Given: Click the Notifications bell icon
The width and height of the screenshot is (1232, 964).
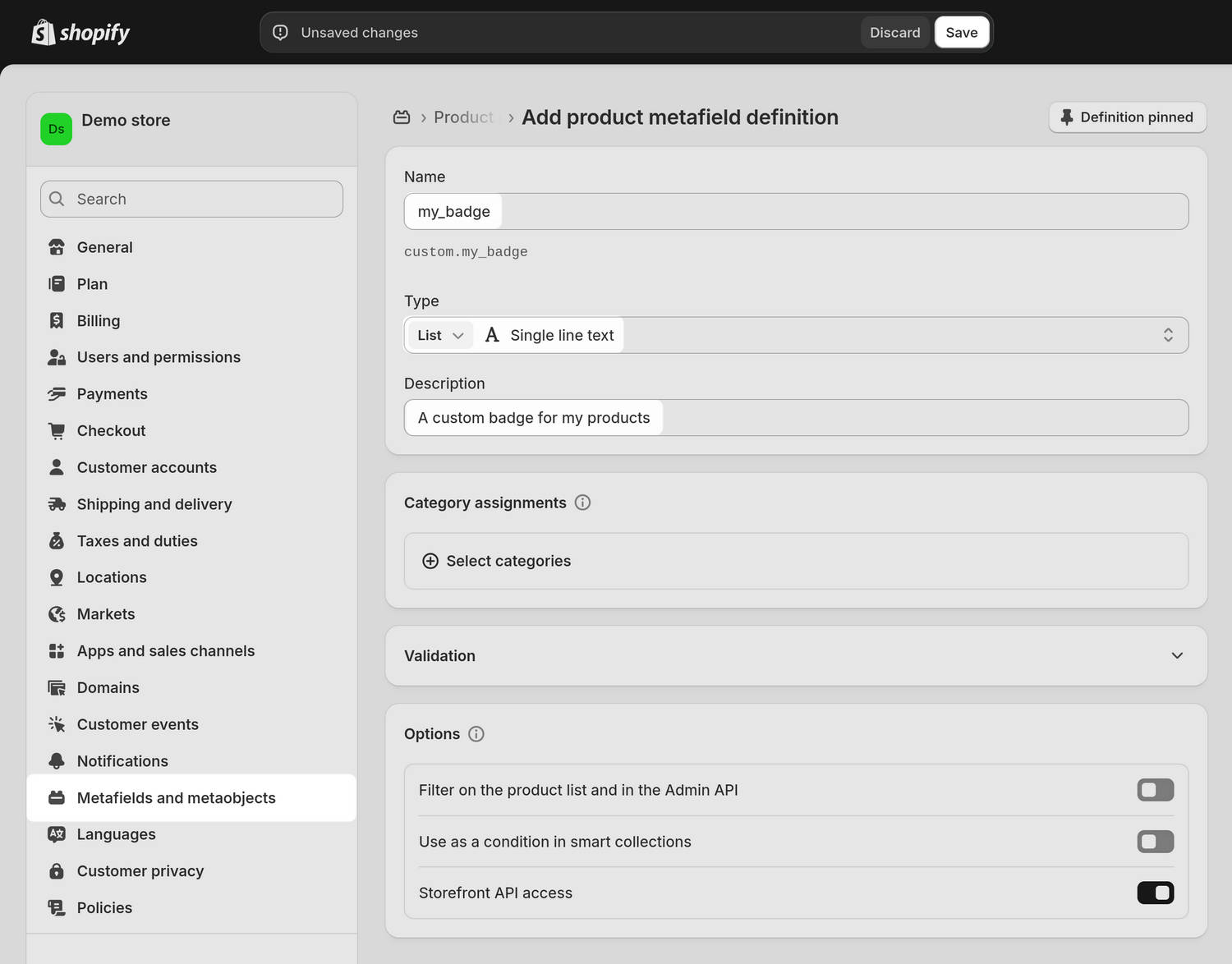Looking at the screenshot, I should [56, 760].
